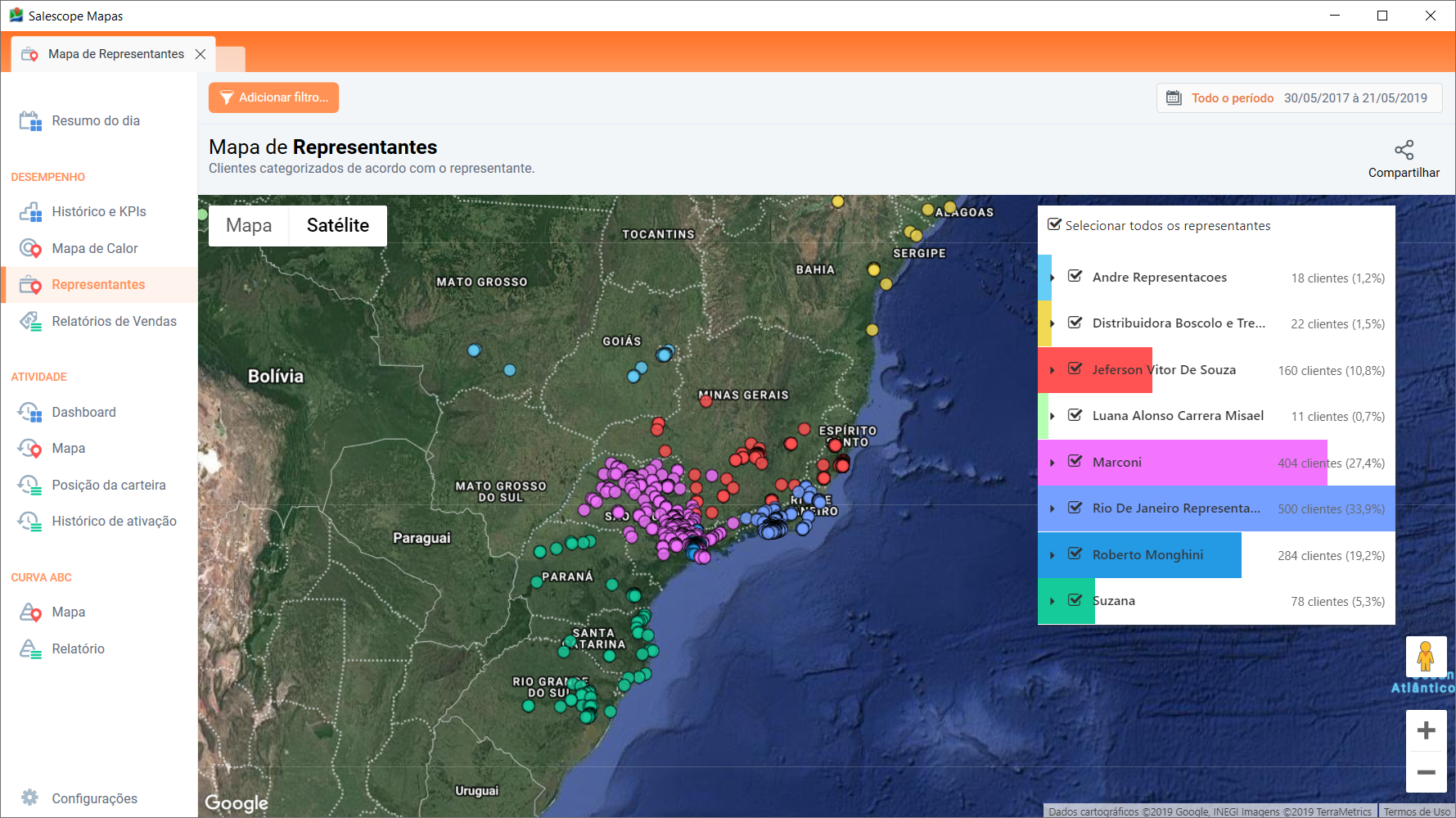Viewport: 1456px width, 818px height.
Task: Click "30/05/2017 à 21/05/2019" date range
Action: 1355,98
